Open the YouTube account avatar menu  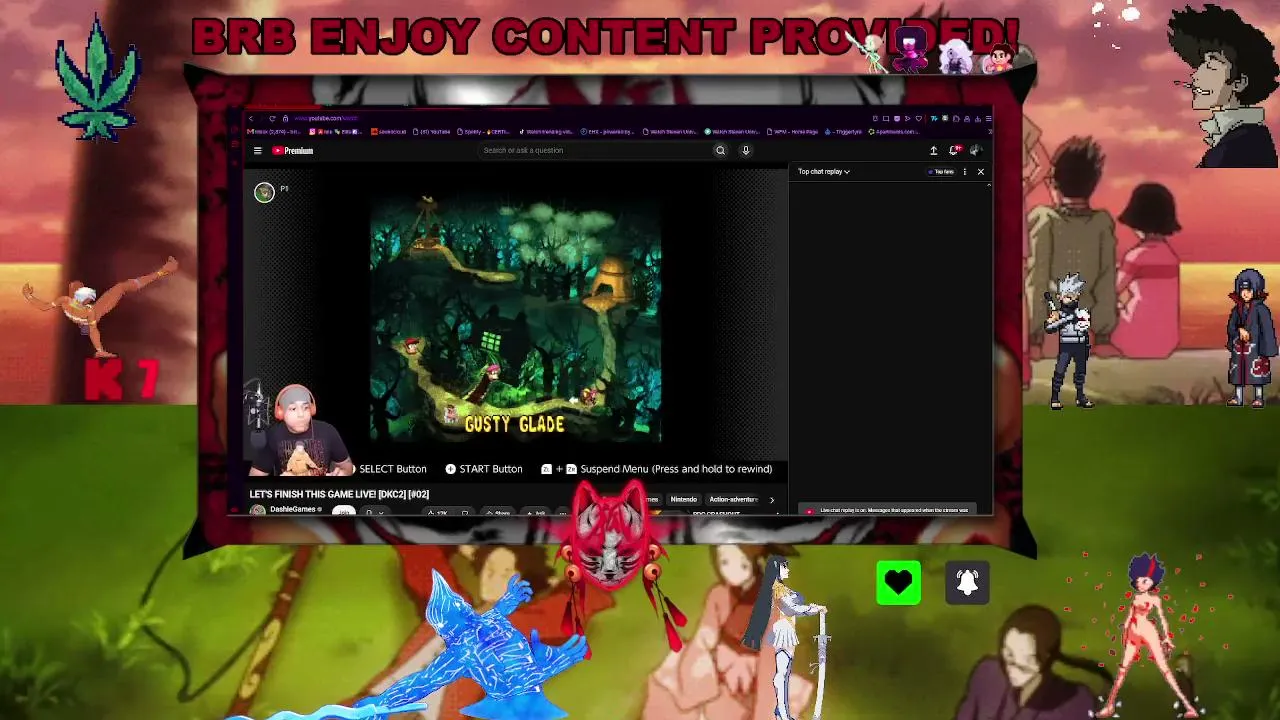coord(975,151)
